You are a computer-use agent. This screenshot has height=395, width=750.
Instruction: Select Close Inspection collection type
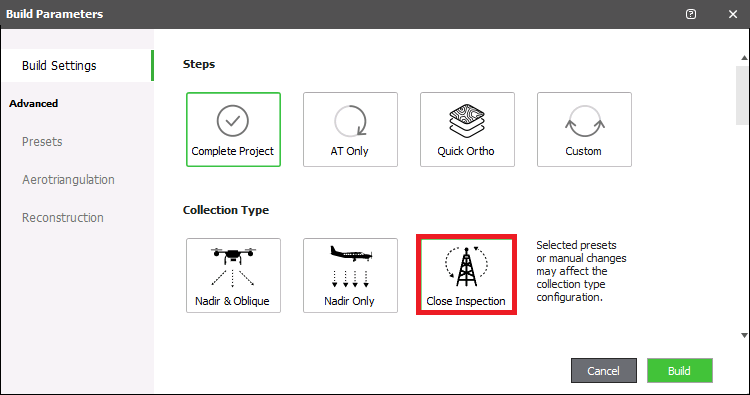466,274
